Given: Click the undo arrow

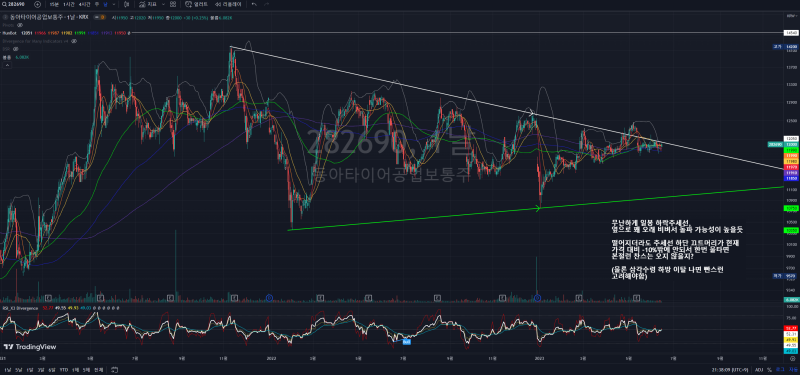Looking at the screenshot, I should pos(254,4).
